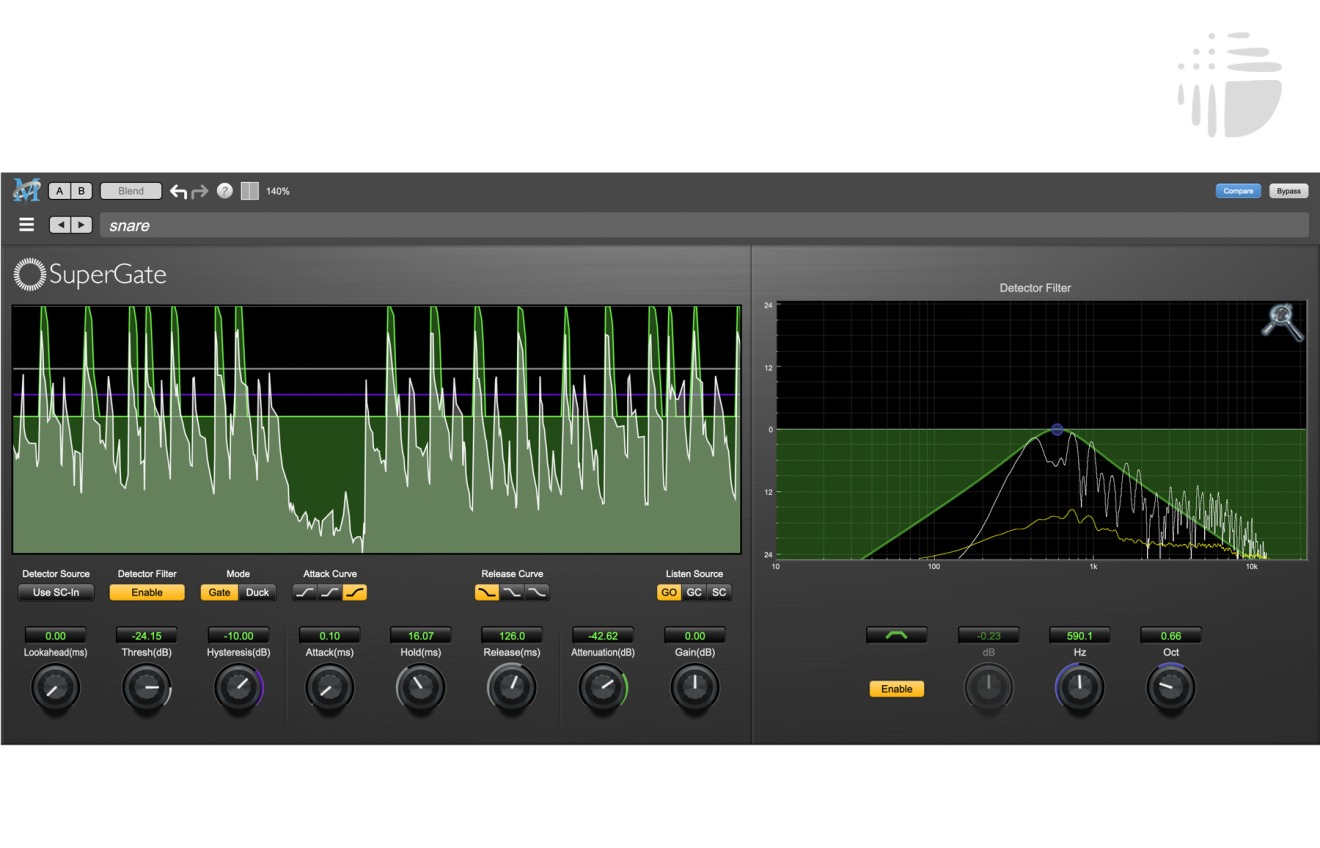Click the Lookahead(ms) knob

click(56, 688)
